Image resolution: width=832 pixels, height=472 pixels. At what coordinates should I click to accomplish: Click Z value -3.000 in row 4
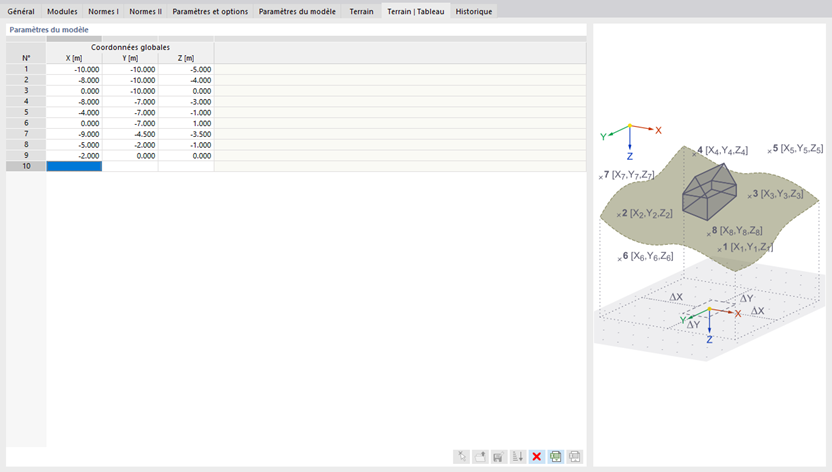(x=186, y=102)
